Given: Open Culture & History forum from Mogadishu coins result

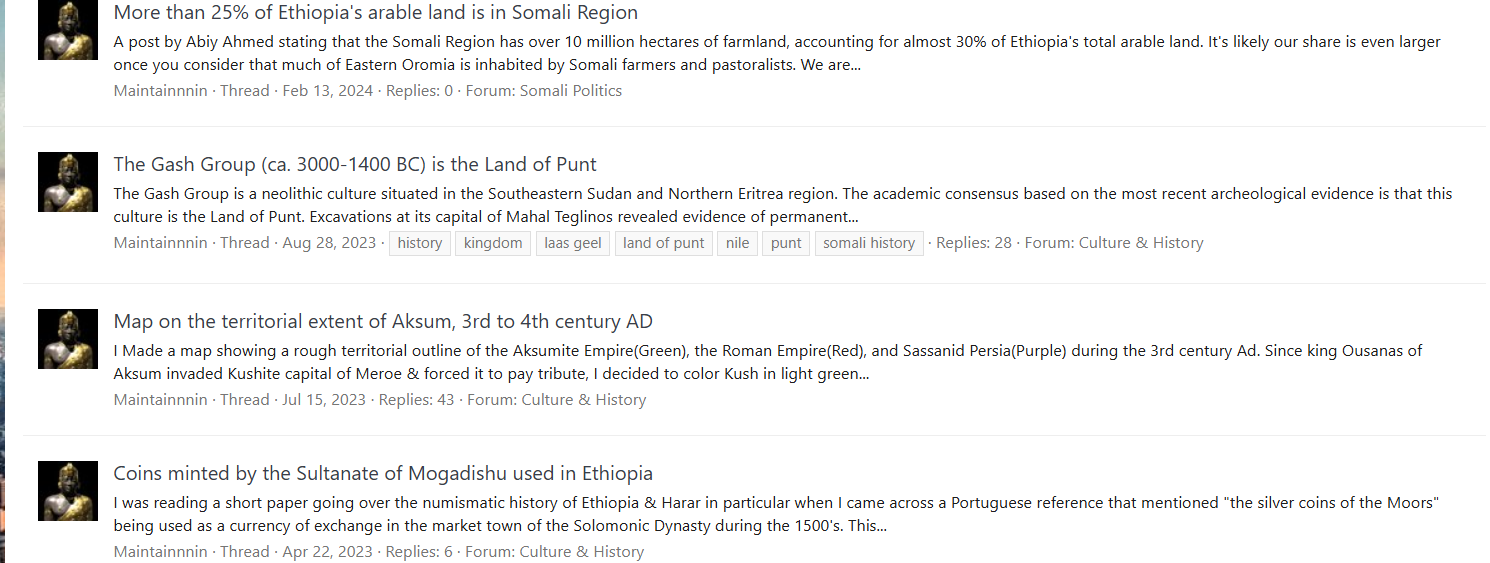Looking at the screenshot, I should [581, 552].
